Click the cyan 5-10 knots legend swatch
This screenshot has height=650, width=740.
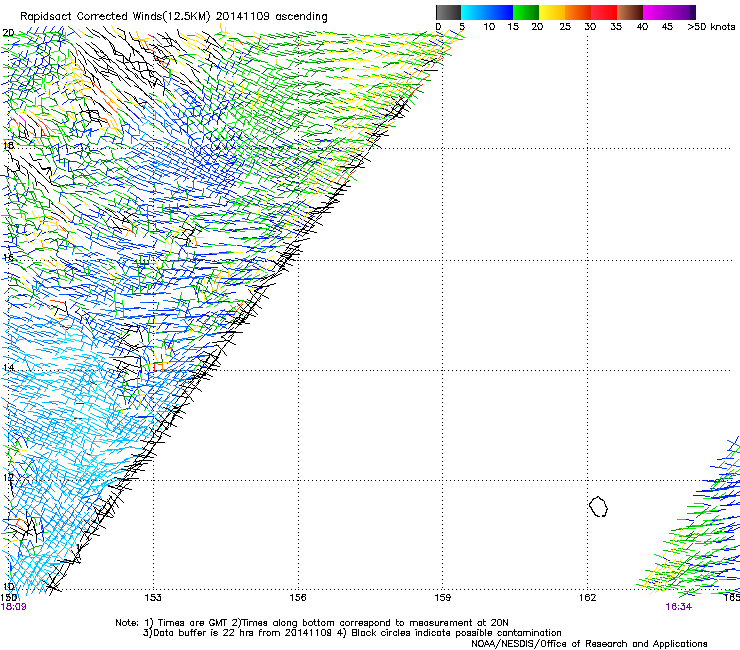474,12
